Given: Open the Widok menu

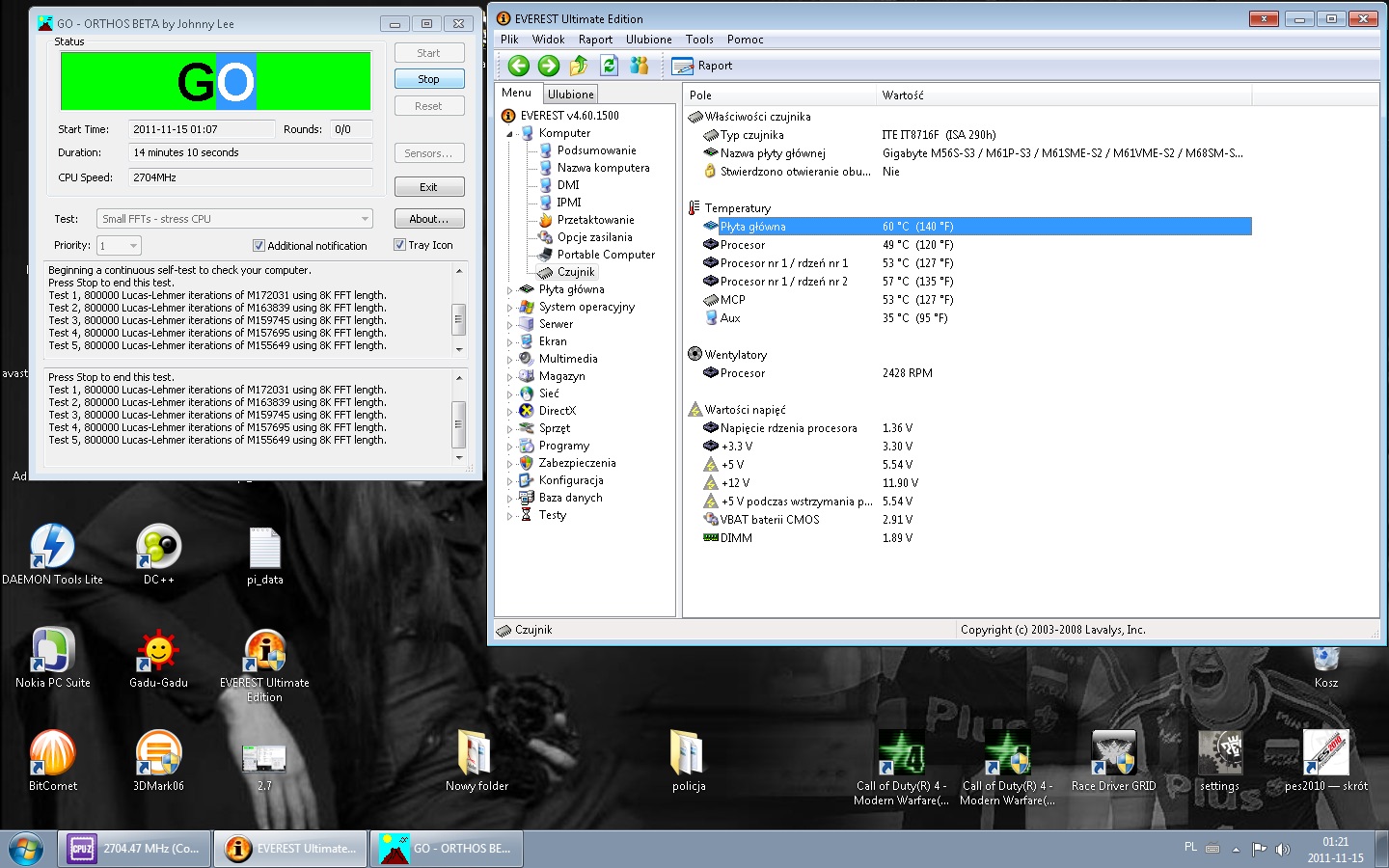Looking at the screenshot, I should [548, 40].
